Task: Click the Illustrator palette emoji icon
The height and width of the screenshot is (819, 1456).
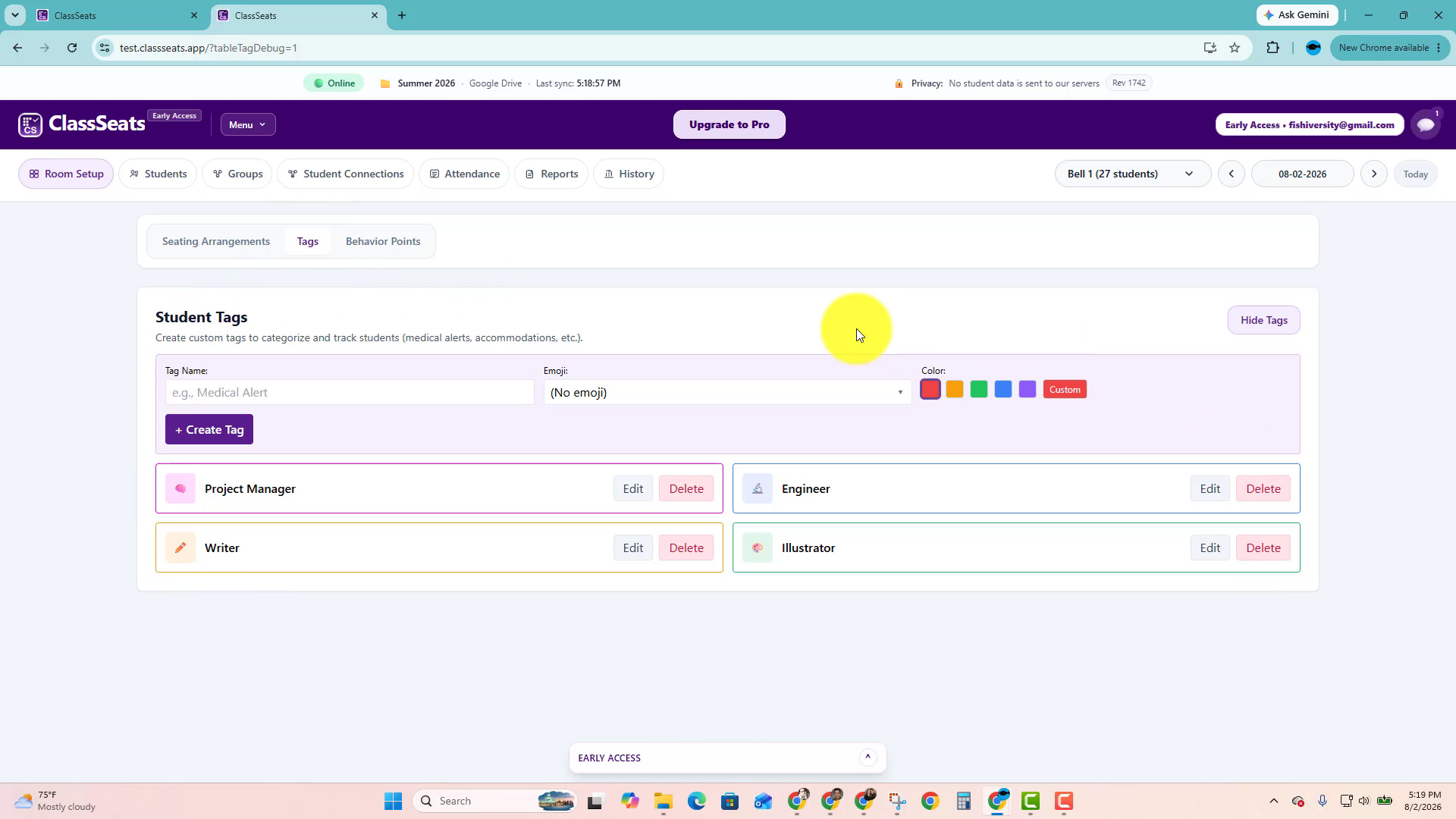Action: 758,548
